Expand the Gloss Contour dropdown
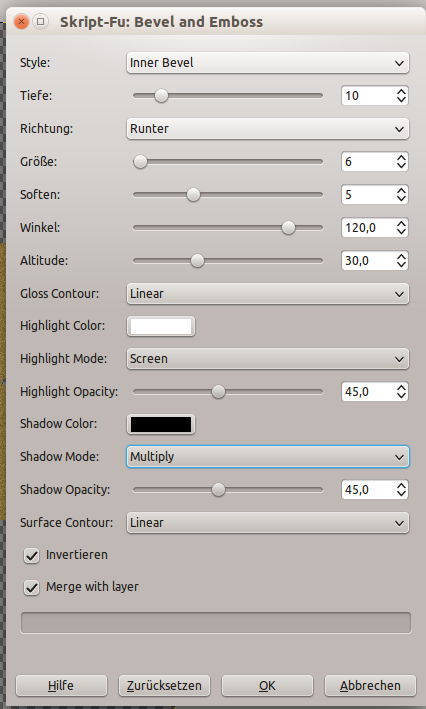The image size is (426, 709). pos(268,294)
